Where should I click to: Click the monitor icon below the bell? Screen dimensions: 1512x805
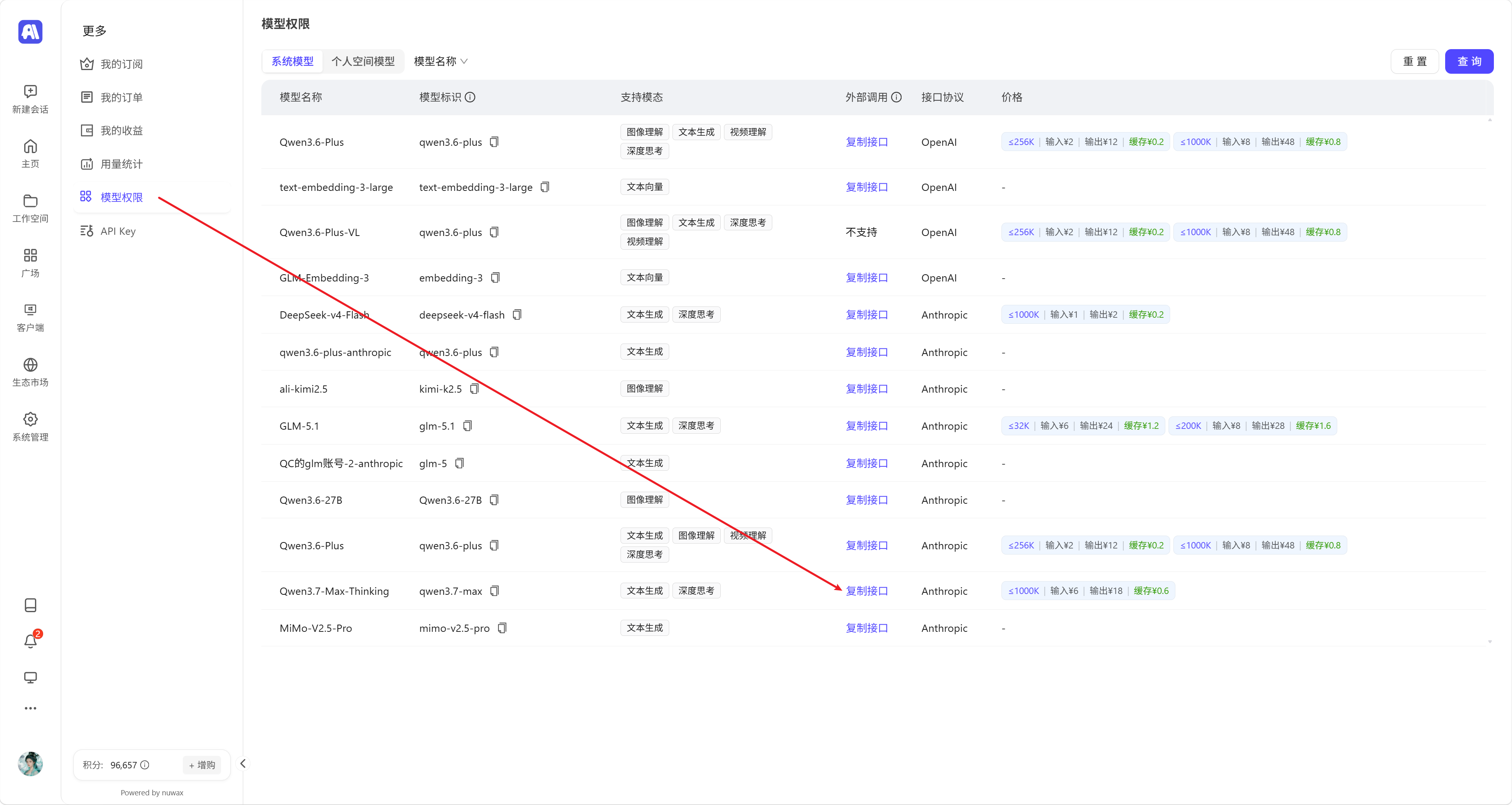pos(31,678)
